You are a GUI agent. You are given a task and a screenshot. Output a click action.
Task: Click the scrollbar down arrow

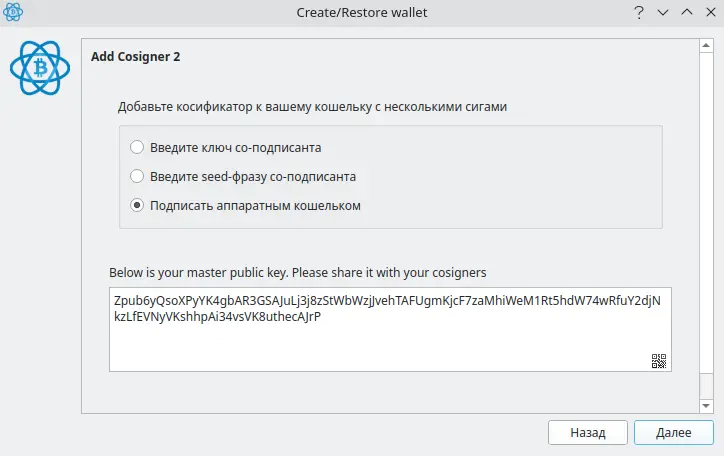click(706, 406)
